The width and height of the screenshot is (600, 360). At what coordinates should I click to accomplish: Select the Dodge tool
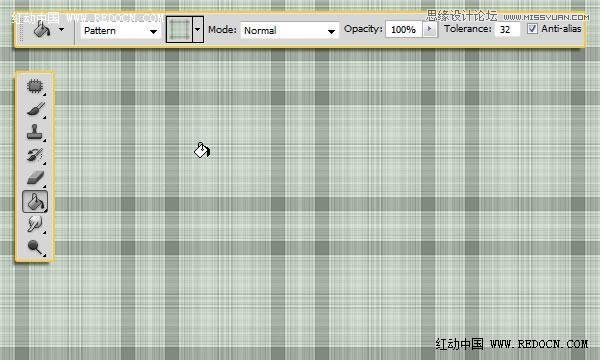[35, 247]
